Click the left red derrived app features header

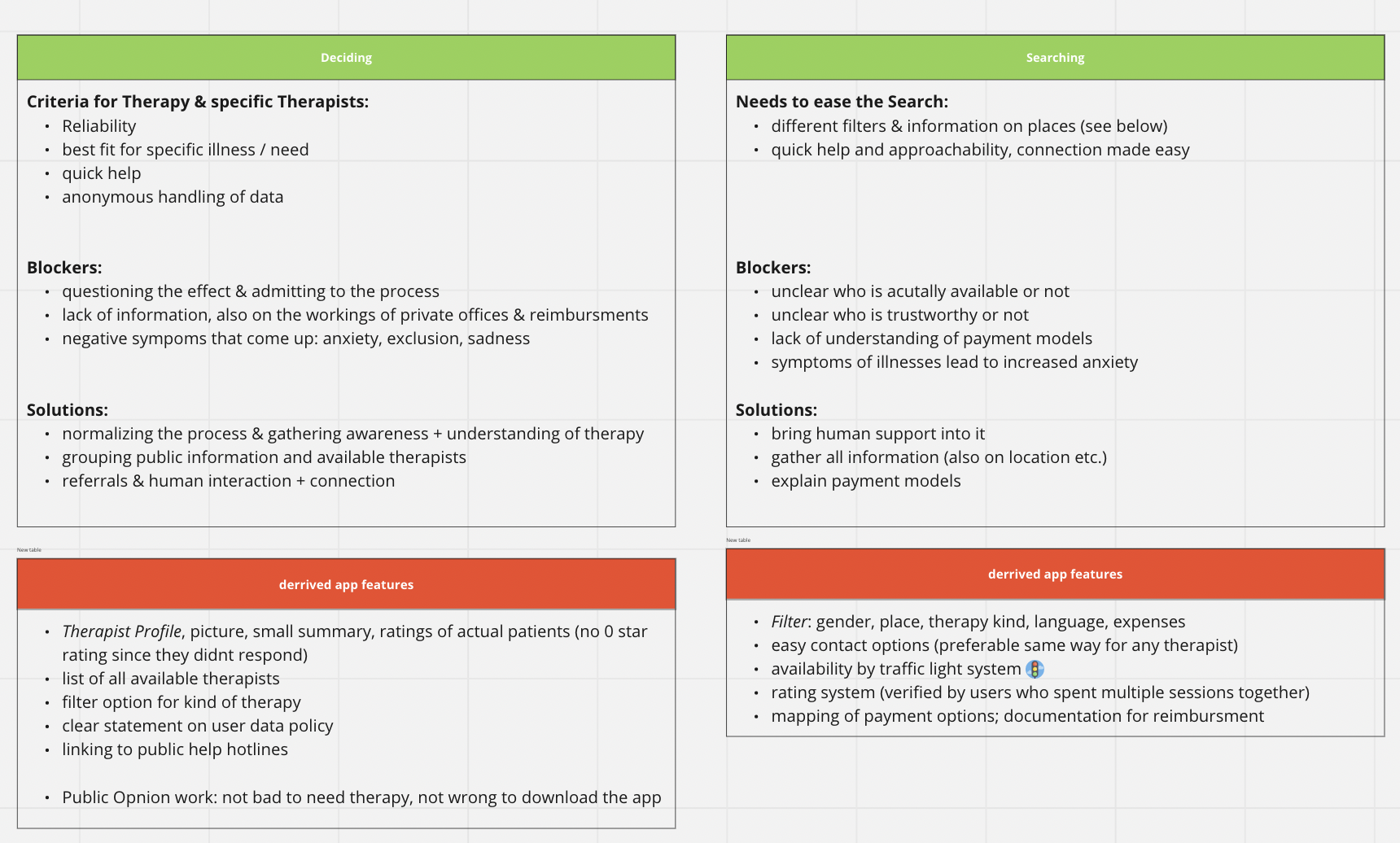[346, 584]
